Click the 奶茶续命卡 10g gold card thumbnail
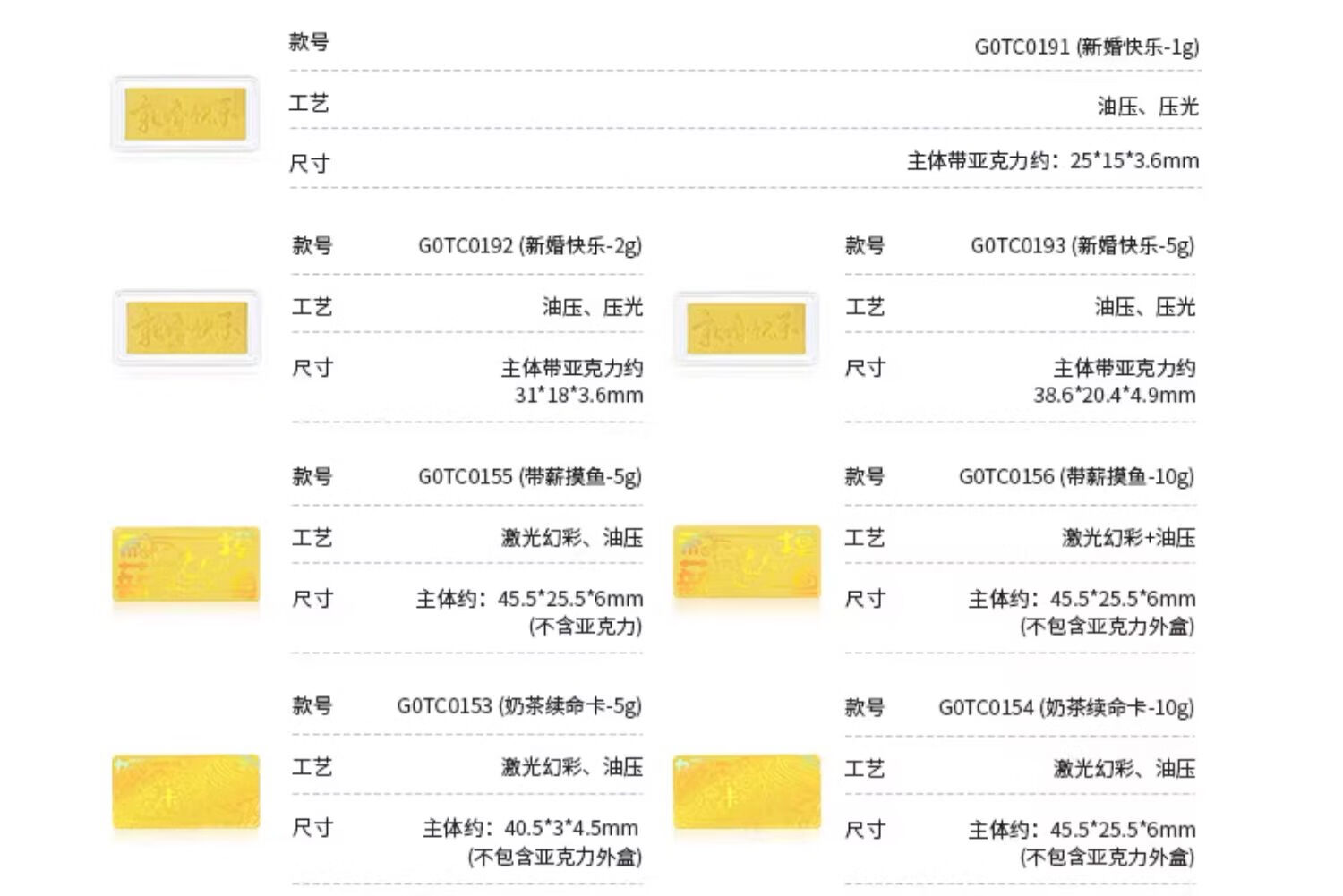The height and width of the screenshot is (896, 1343). [747, 793]
